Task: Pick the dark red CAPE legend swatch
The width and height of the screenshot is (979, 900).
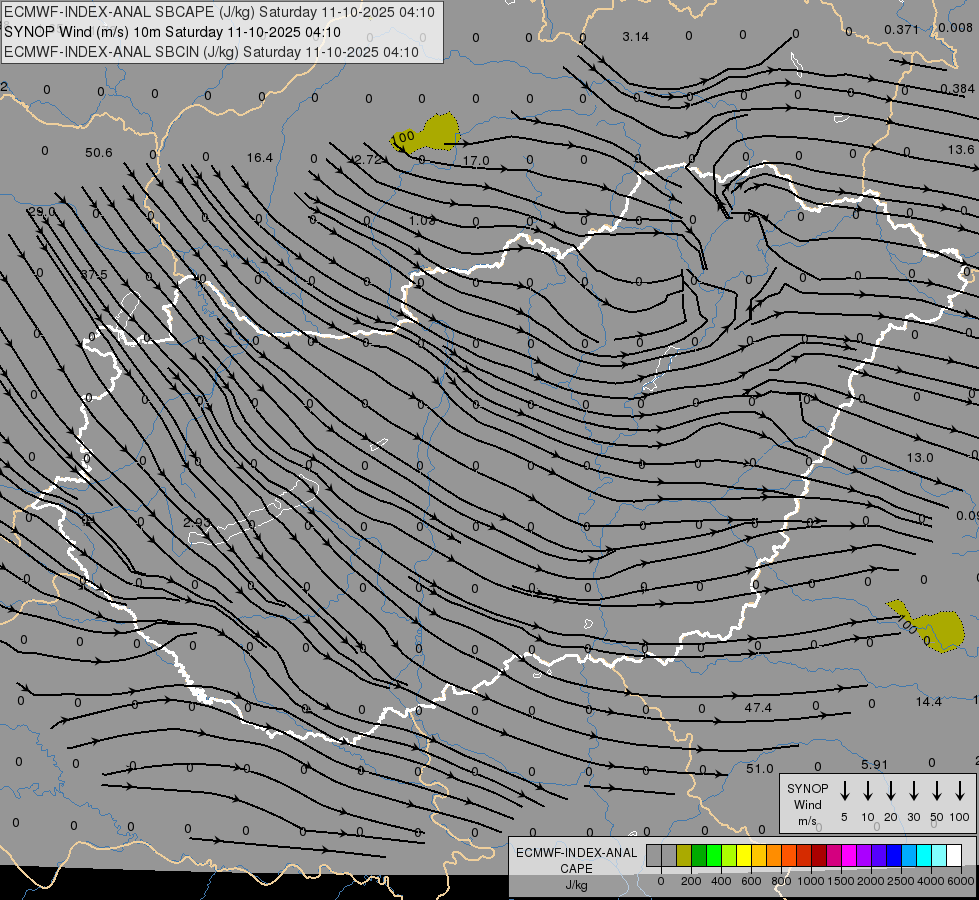Action: tap(819, 855)
